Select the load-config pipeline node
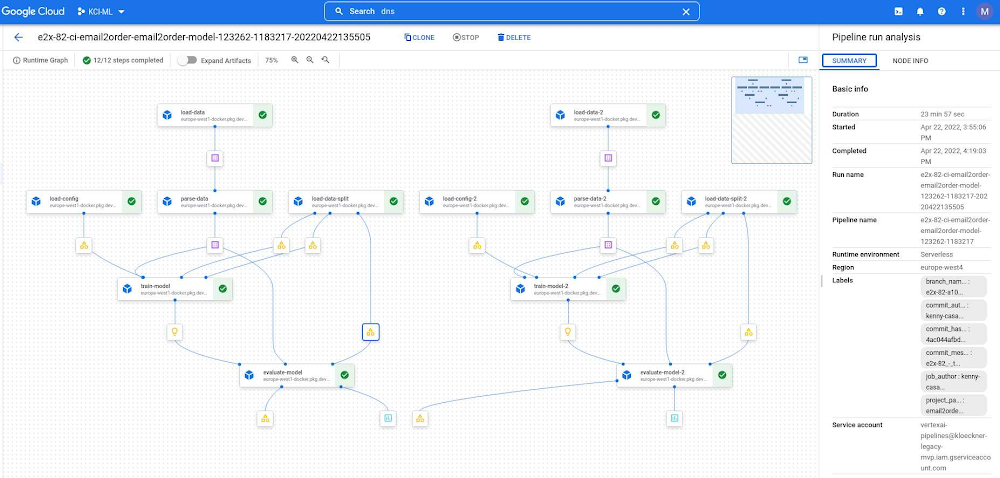 click(84, 201)
